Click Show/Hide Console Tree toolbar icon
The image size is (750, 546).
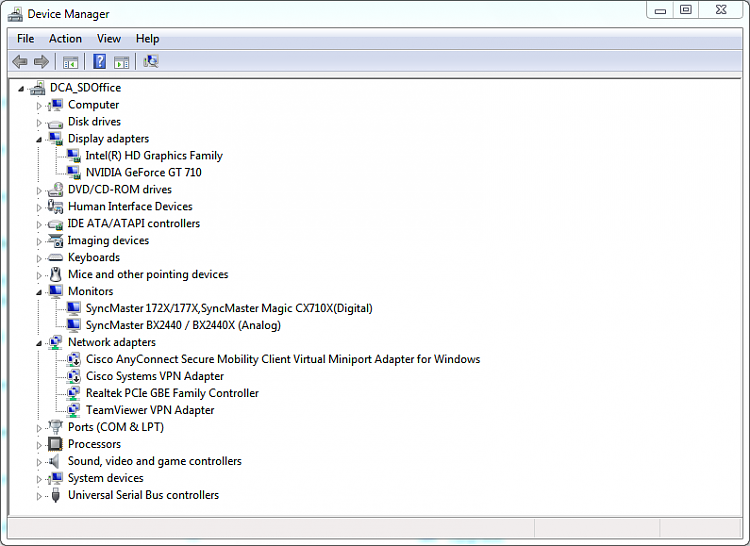(70, 62)
